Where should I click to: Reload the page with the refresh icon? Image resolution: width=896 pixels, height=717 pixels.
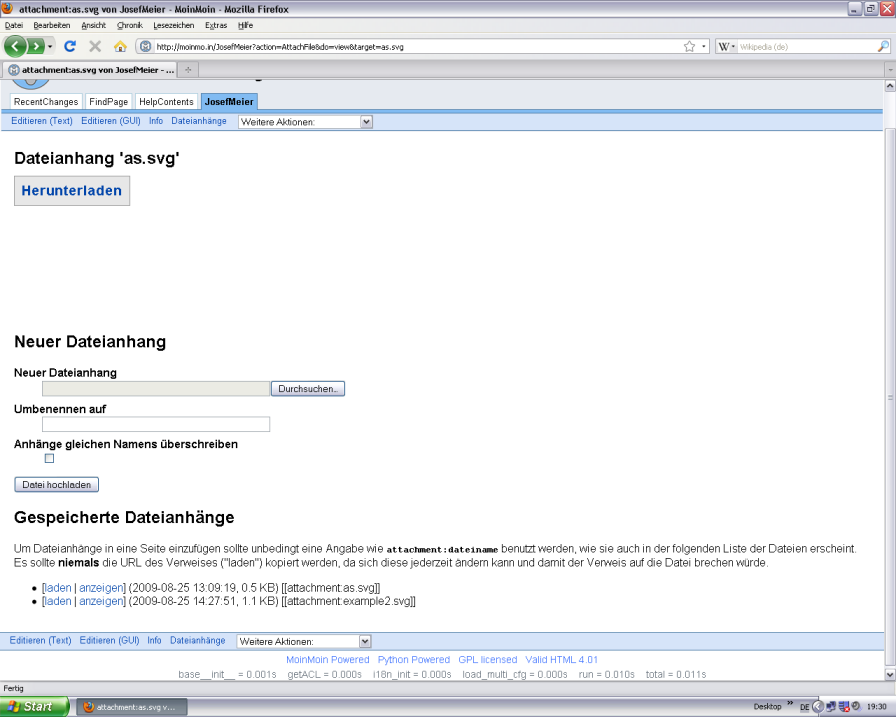(x=70, y=46)
